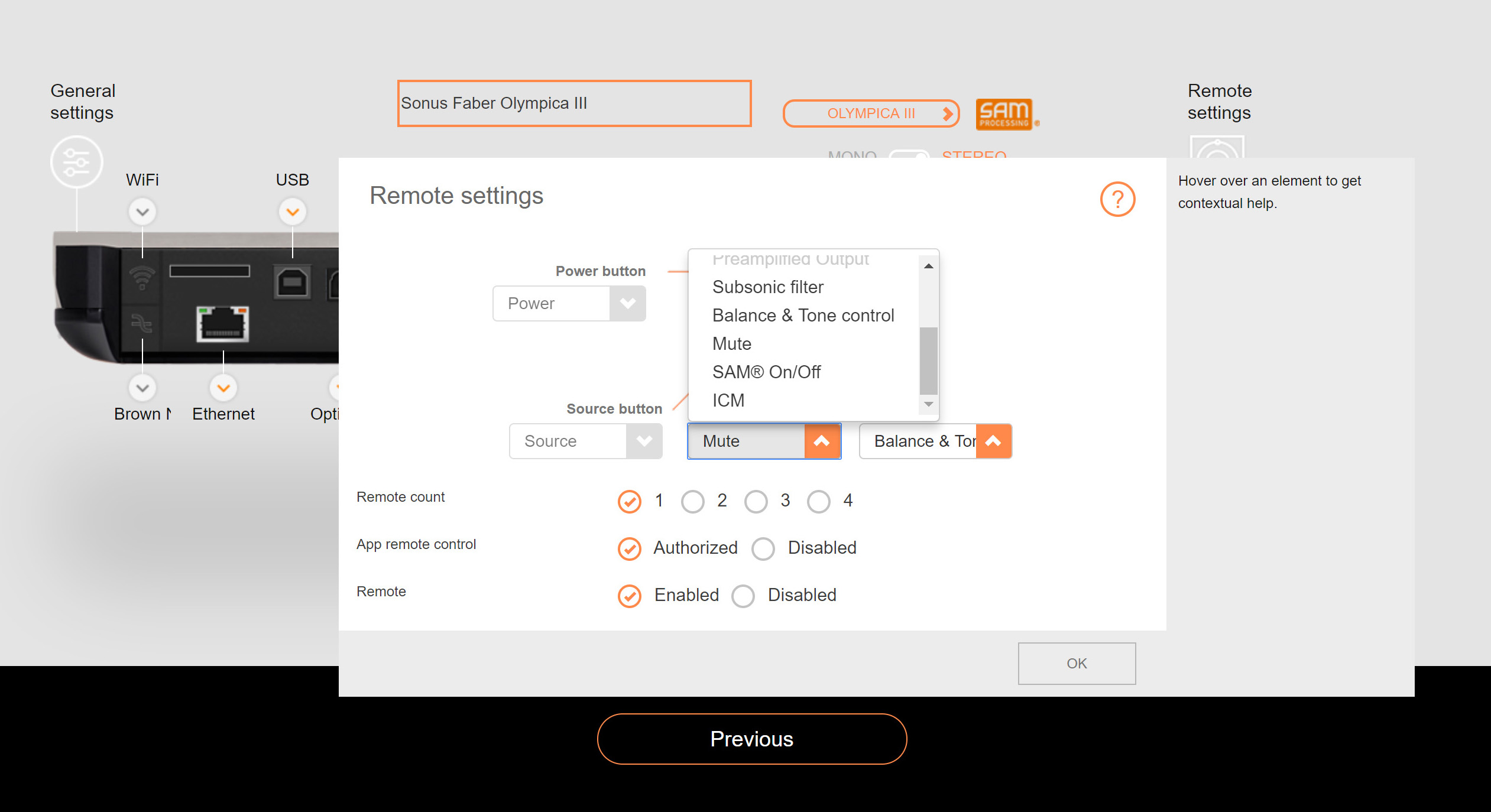Click the Remote settings help icon
Viewport: 1491px width, 812px height.
click(x=1117, y=199)
